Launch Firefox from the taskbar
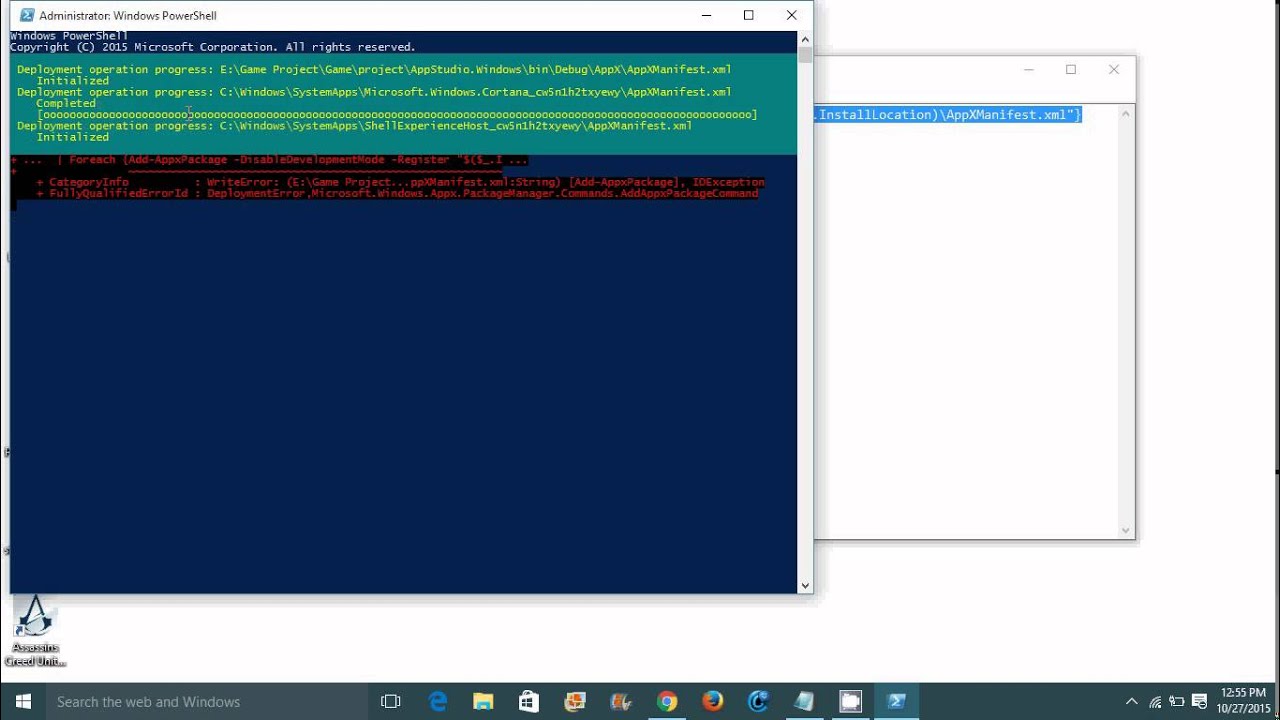 point(713,702)
